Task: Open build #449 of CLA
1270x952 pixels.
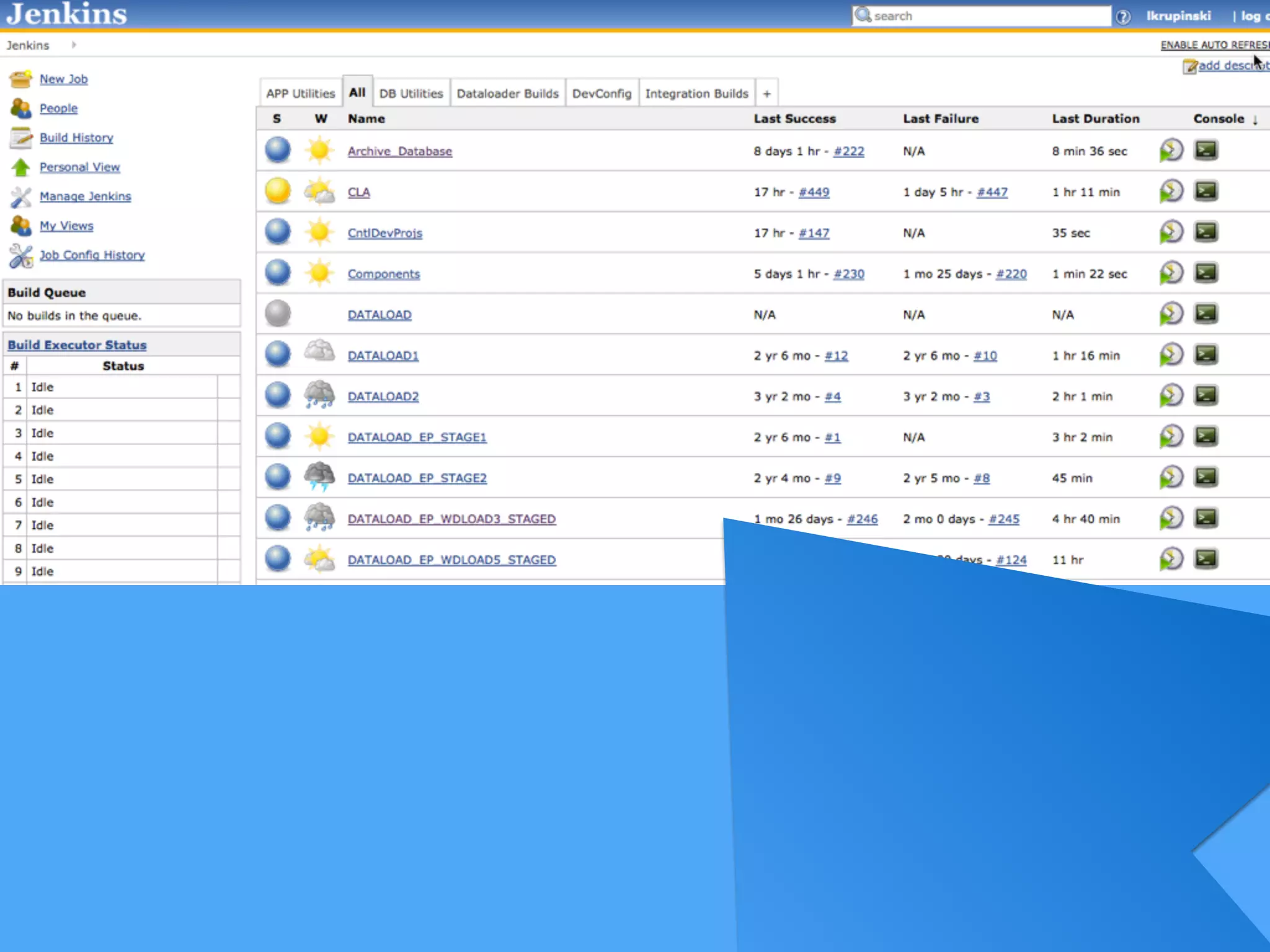Action: pyautogui.click(x=814, y=192)
